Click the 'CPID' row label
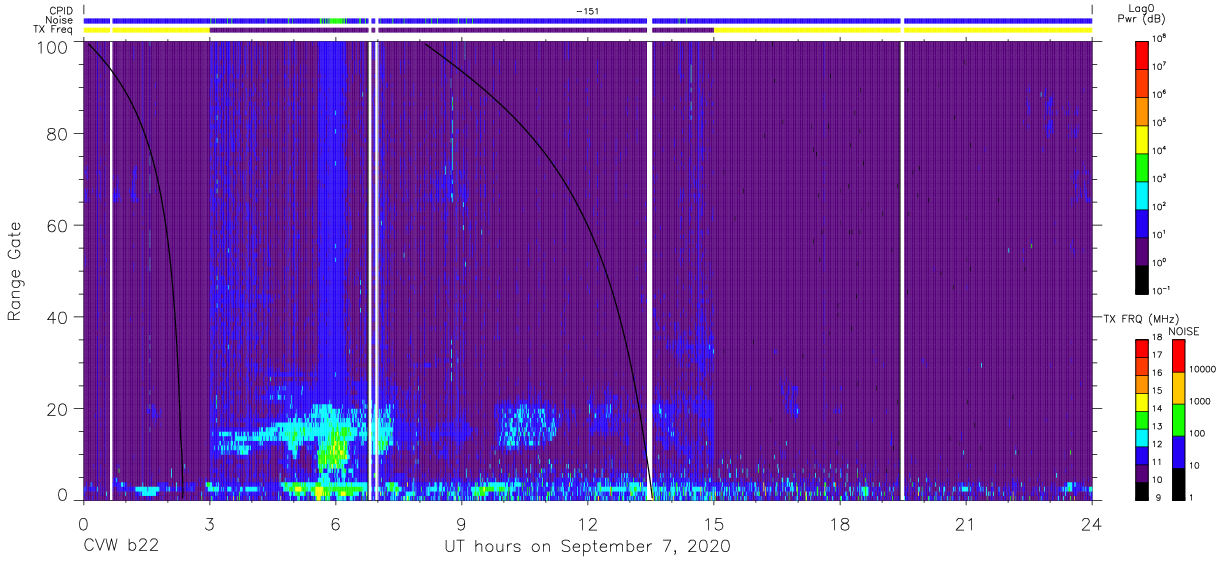The width and height of the screenshot is (1228, 567). (60, 11)
